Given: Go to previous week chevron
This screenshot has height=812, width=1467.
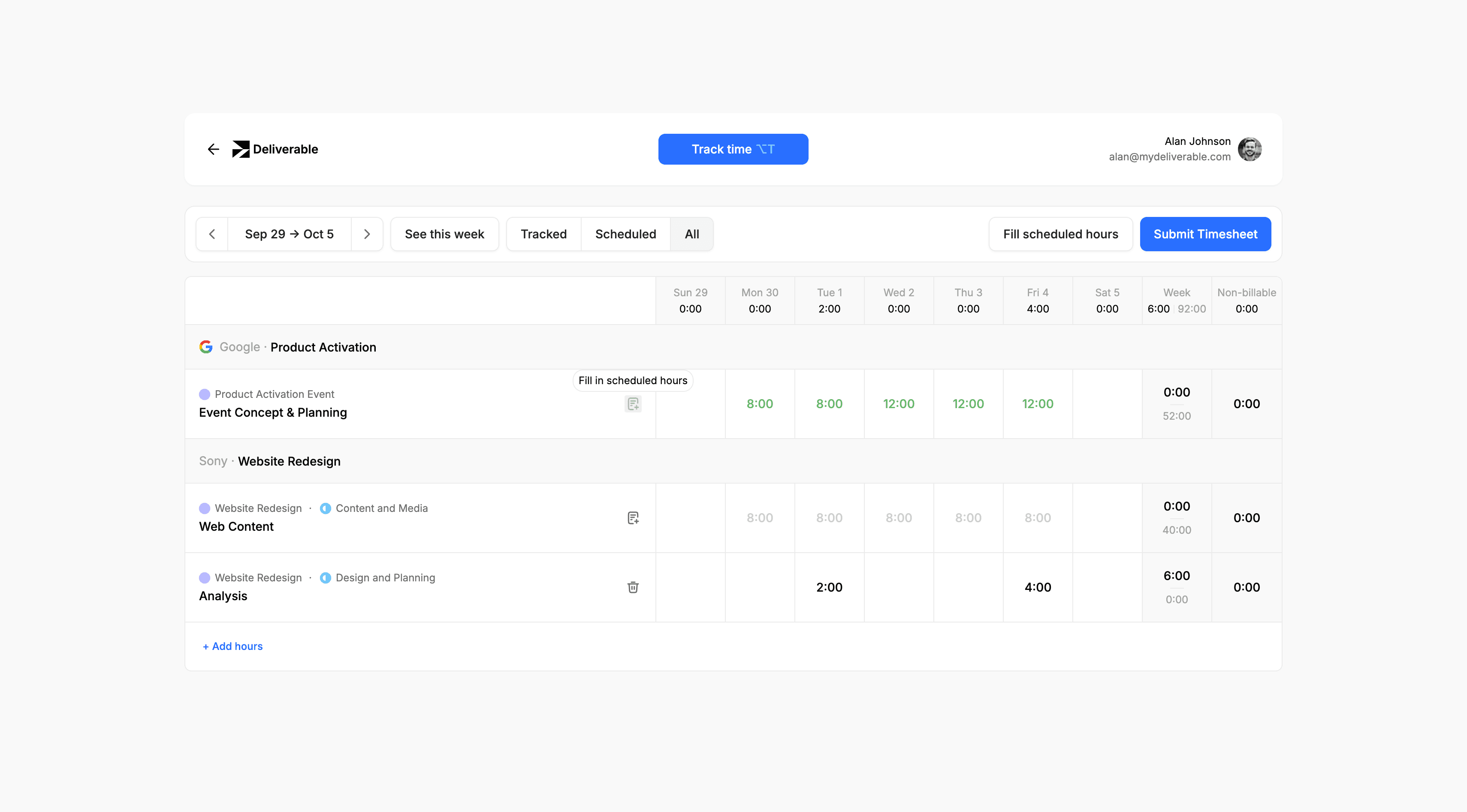Looking at the screenshot, I should click(212, 234).
